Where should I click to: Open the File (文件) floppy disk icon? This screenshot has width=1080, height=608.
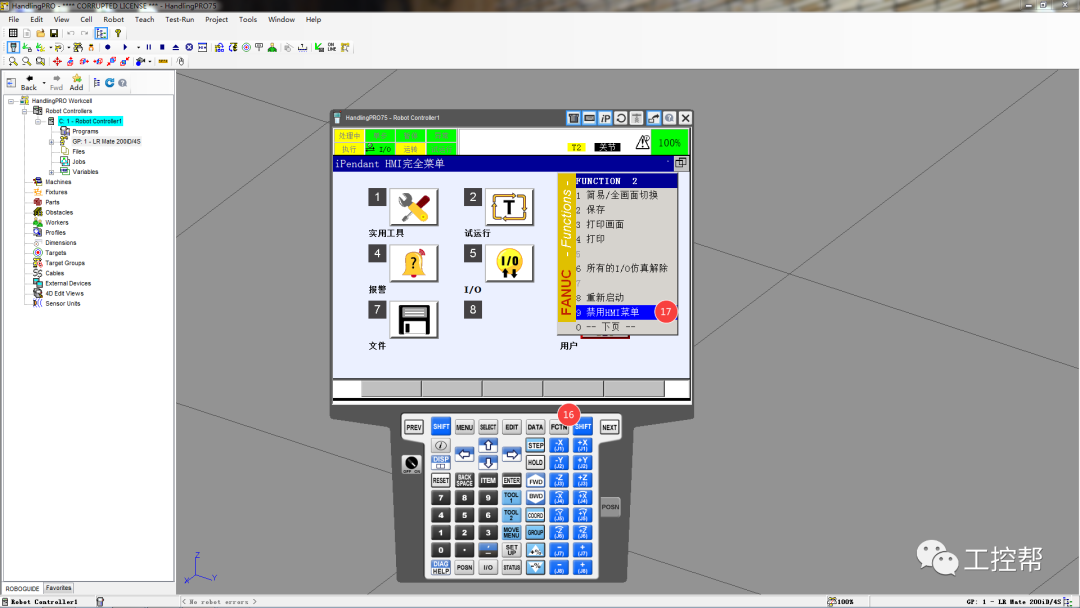[x=413, y=319]
